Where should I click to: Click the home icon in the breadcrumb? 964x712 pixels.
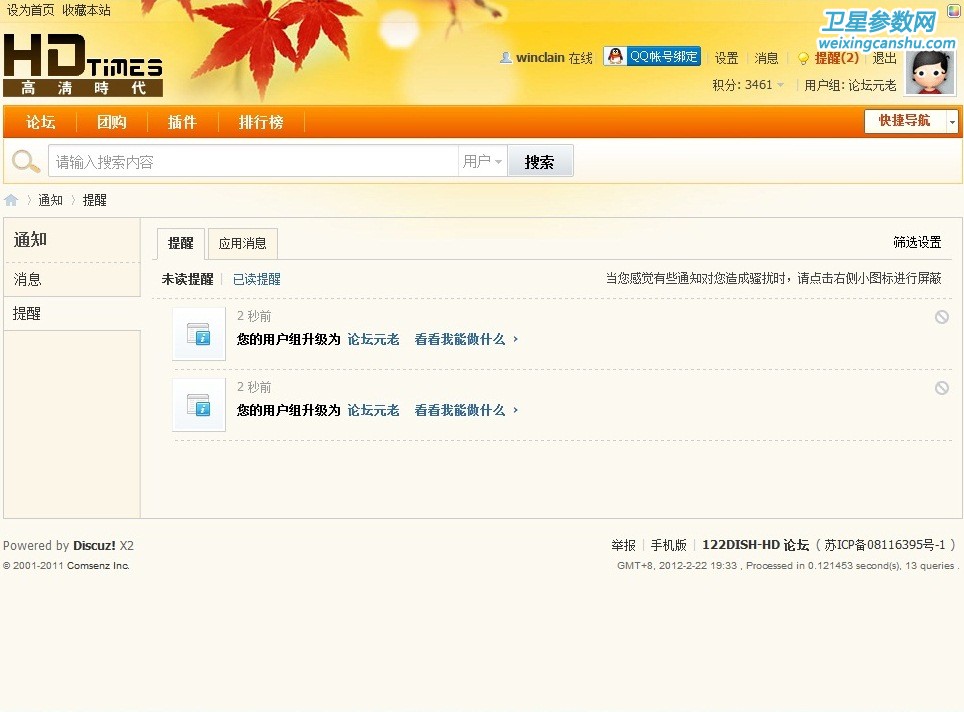(x=11, y=200)
